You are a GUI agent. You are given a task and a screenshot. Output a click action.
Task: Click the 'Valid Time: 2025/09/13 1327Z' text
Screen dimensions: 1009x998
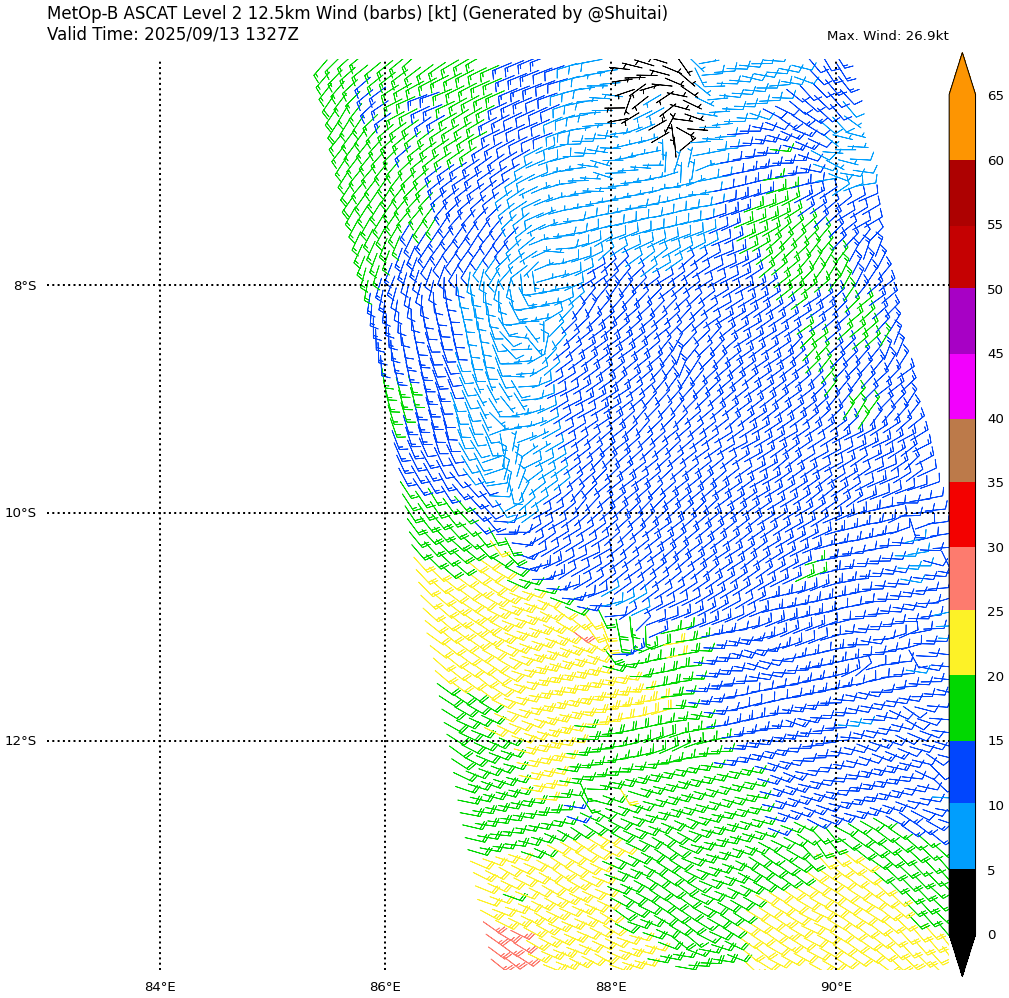pyautogui.click(x=172, y=34)
